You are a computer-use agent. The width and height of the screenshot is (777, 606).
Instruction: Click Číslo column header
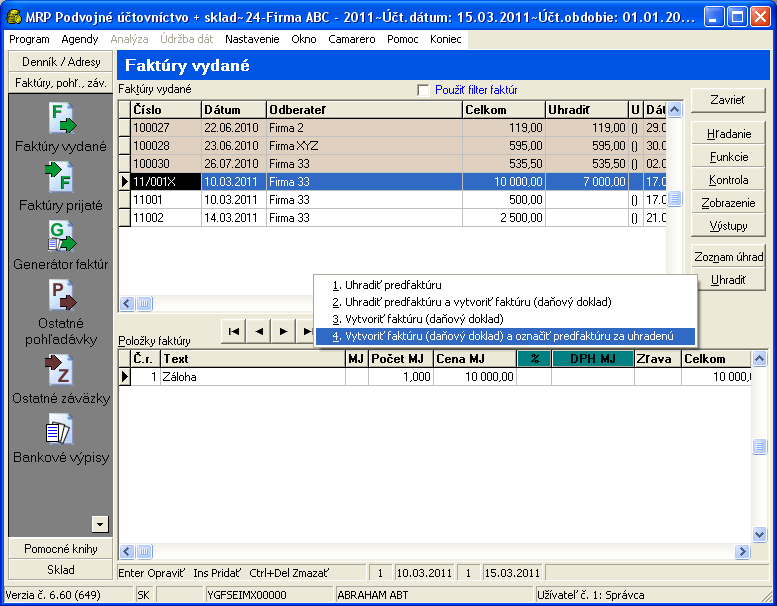pos(166,110)
